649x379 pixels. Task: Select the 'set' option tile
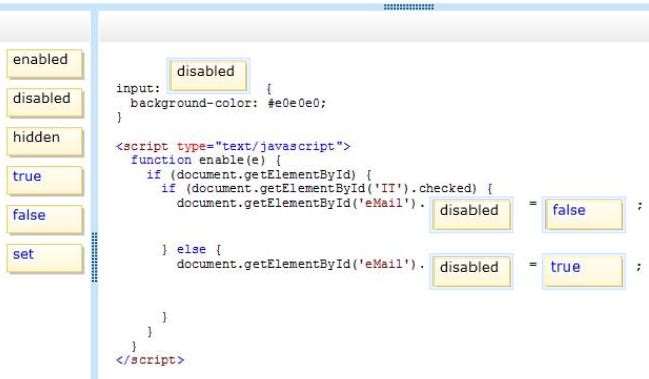pyautogui.click(x=45, y=258)
